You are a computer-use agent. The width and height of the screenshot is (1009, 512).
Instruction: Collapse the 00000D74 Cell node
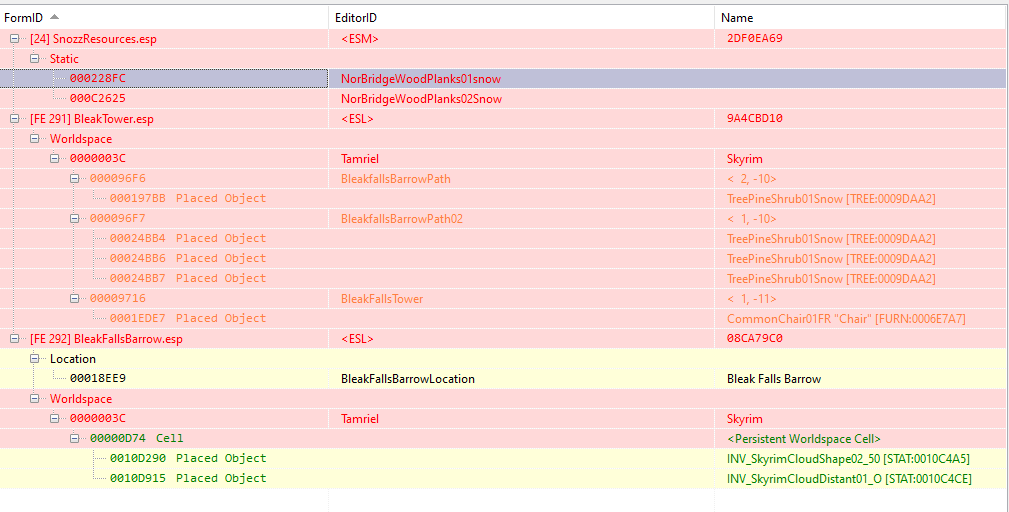[x=75, y=439]
